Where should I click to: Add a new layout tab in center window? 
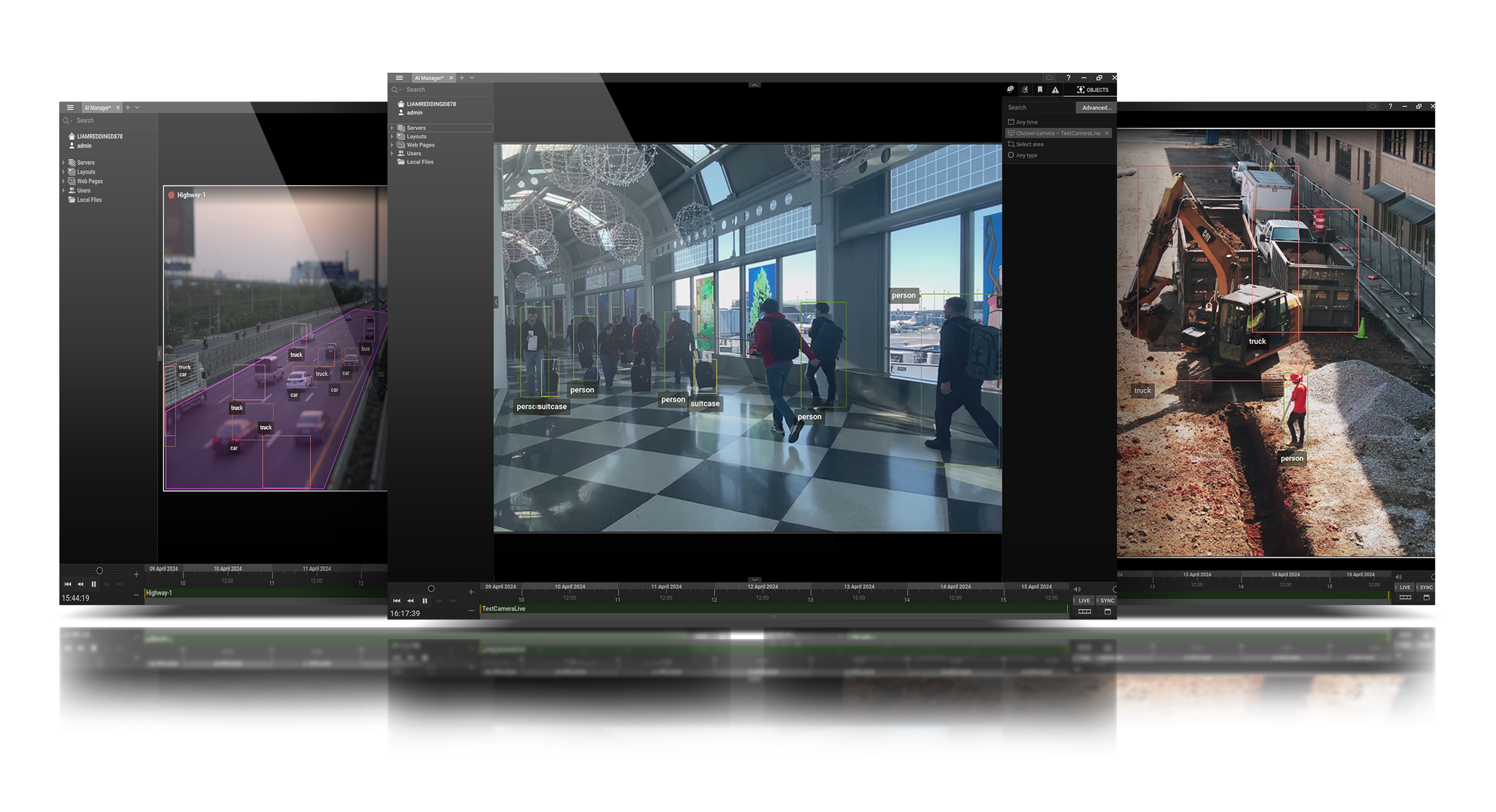click(x=462, y=77)
